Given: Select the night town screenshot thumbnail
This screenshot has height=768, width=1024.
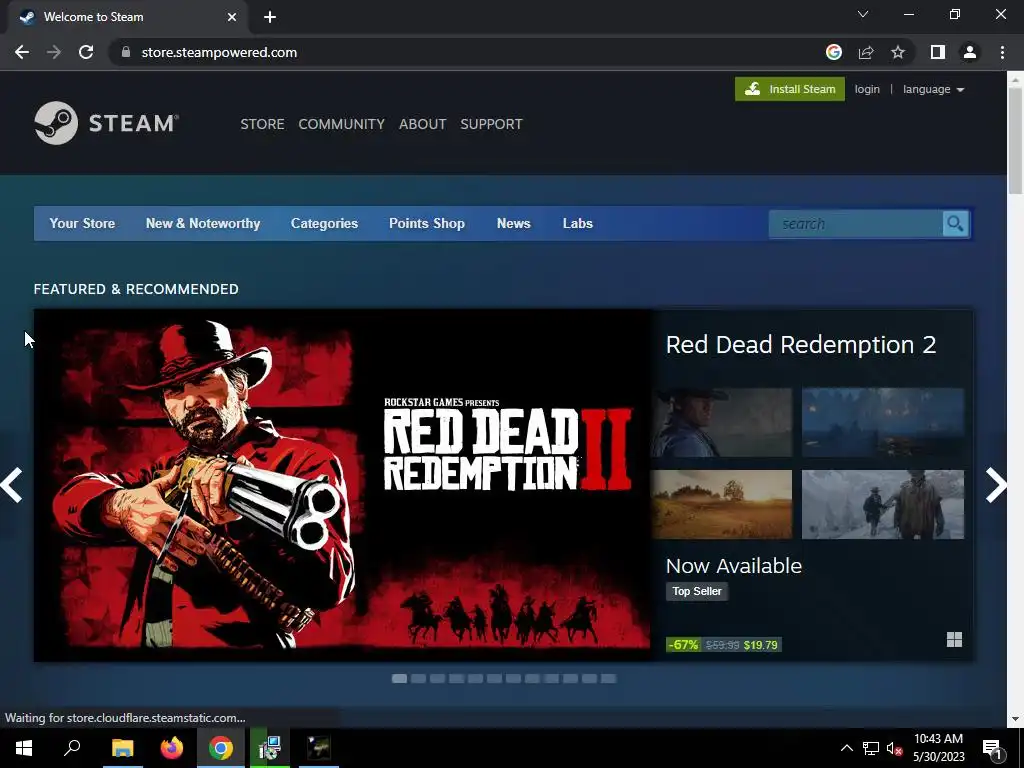Looking at the screenshot, I should pyautogui.click(x=883, y=422).
